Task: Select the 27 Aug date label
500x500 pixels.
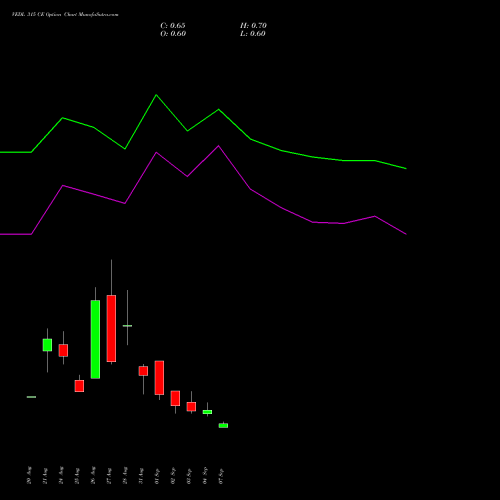Action: click(x=109, y=475)
